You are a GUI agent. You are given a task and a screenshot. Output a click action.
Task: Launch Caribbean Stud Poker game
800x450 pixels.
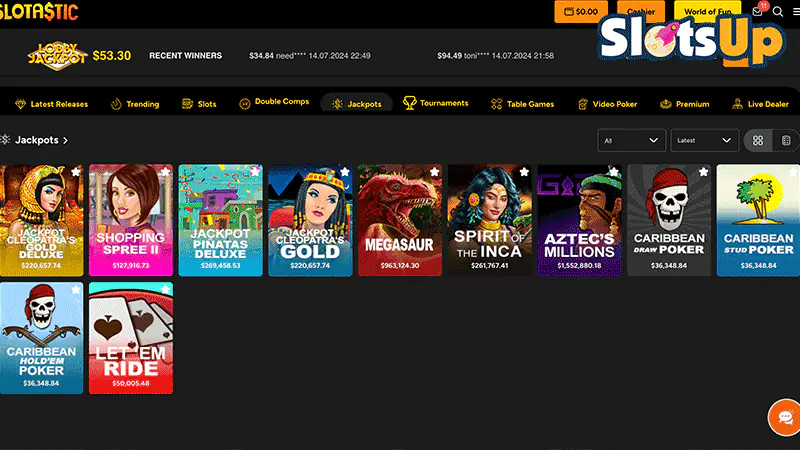[758, 220]
